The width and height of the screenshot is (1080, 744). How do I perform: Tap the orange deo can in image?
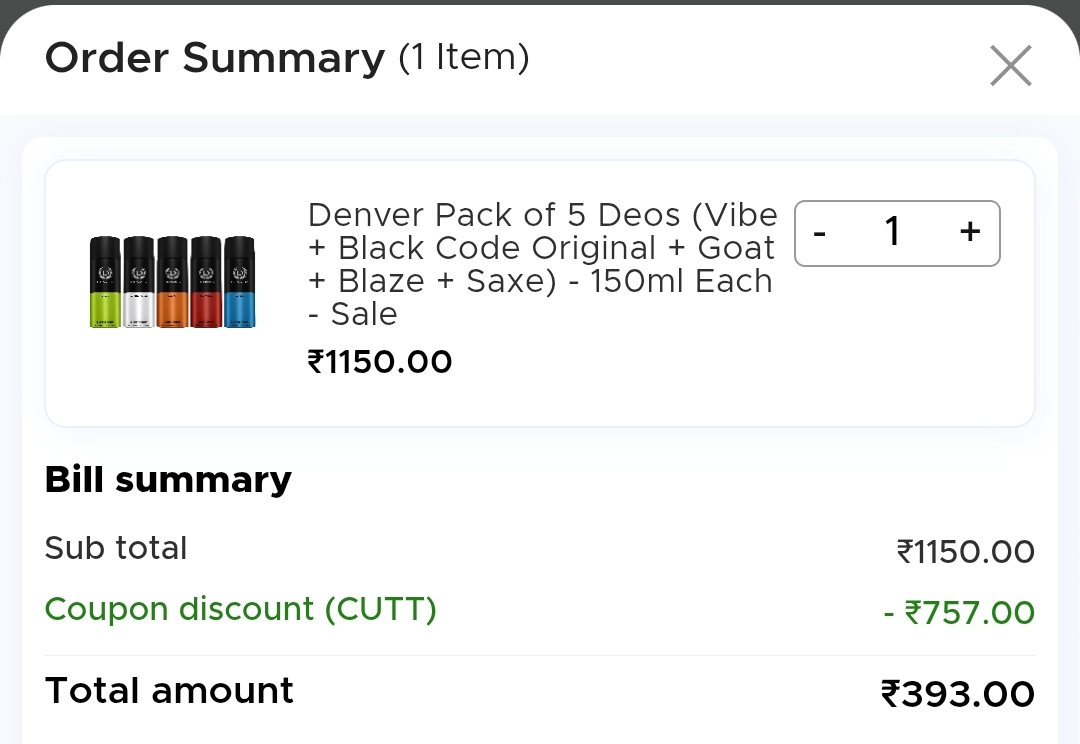[x=172, y=282]
